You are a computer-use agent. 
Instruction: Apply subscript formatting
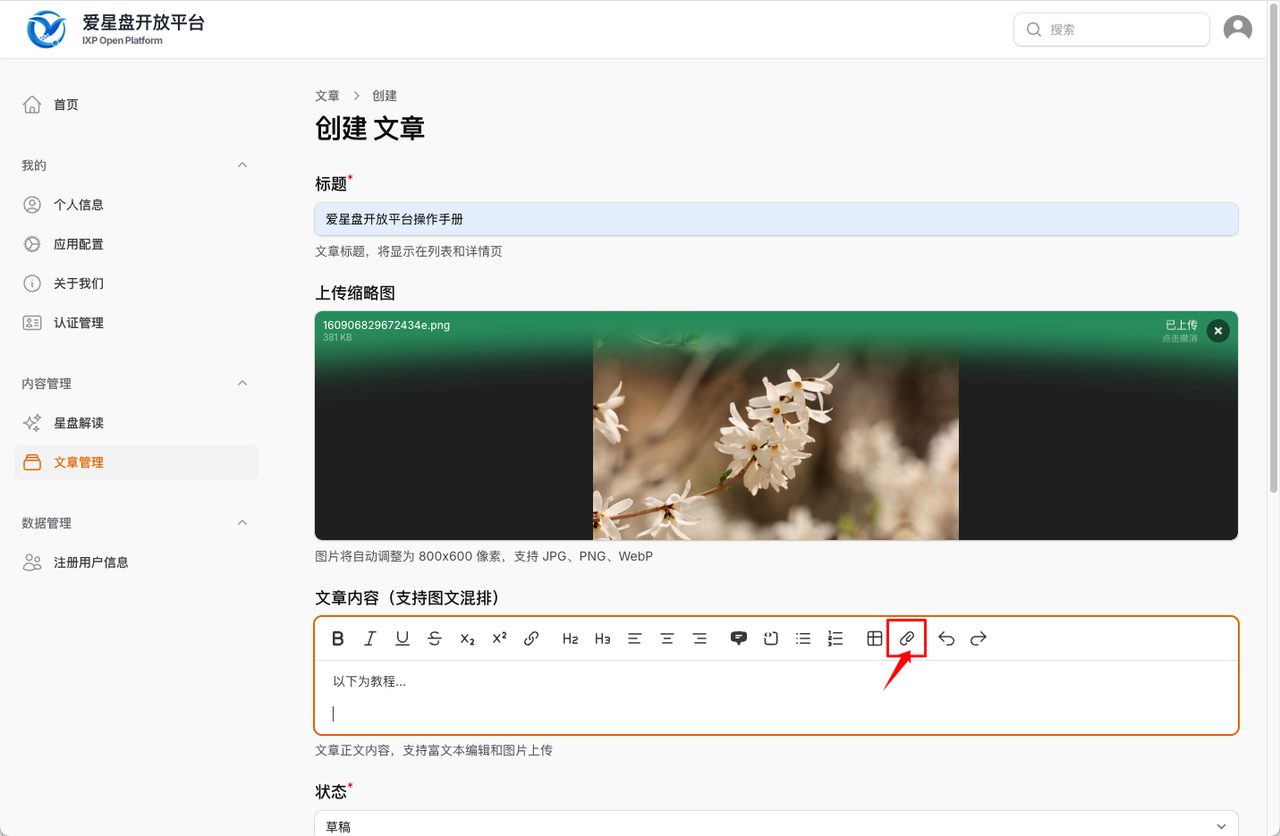tap(467, 639)
